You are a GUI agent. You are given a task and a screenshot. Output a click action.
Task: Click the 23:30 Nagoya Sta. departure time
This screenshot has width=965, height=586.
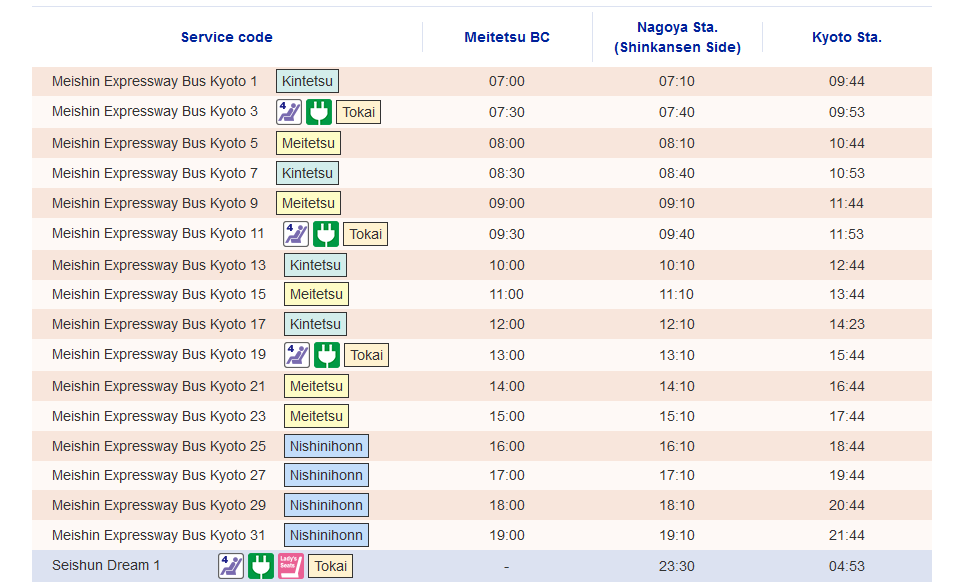(676, 566)
